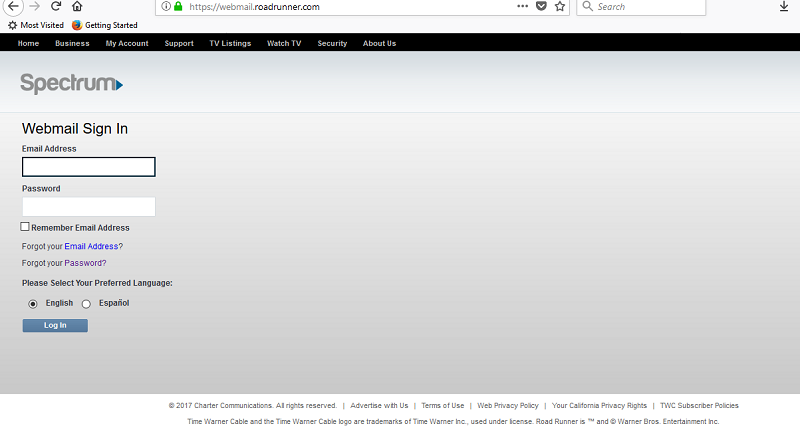This screenshot has width=800, height=430.
Task: Go back with the browser back arrow
Action: click(x=13, y=7)
